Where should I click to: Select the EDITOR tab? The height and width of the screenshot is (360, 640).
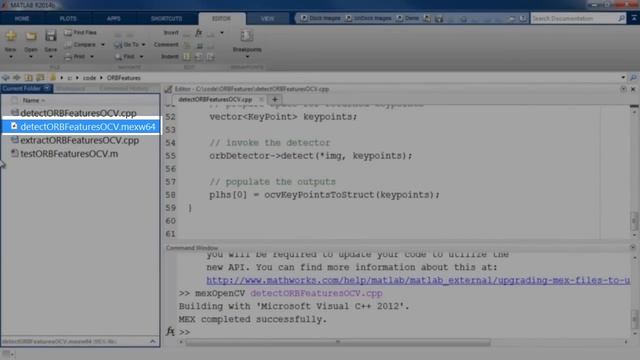(222, 18)
